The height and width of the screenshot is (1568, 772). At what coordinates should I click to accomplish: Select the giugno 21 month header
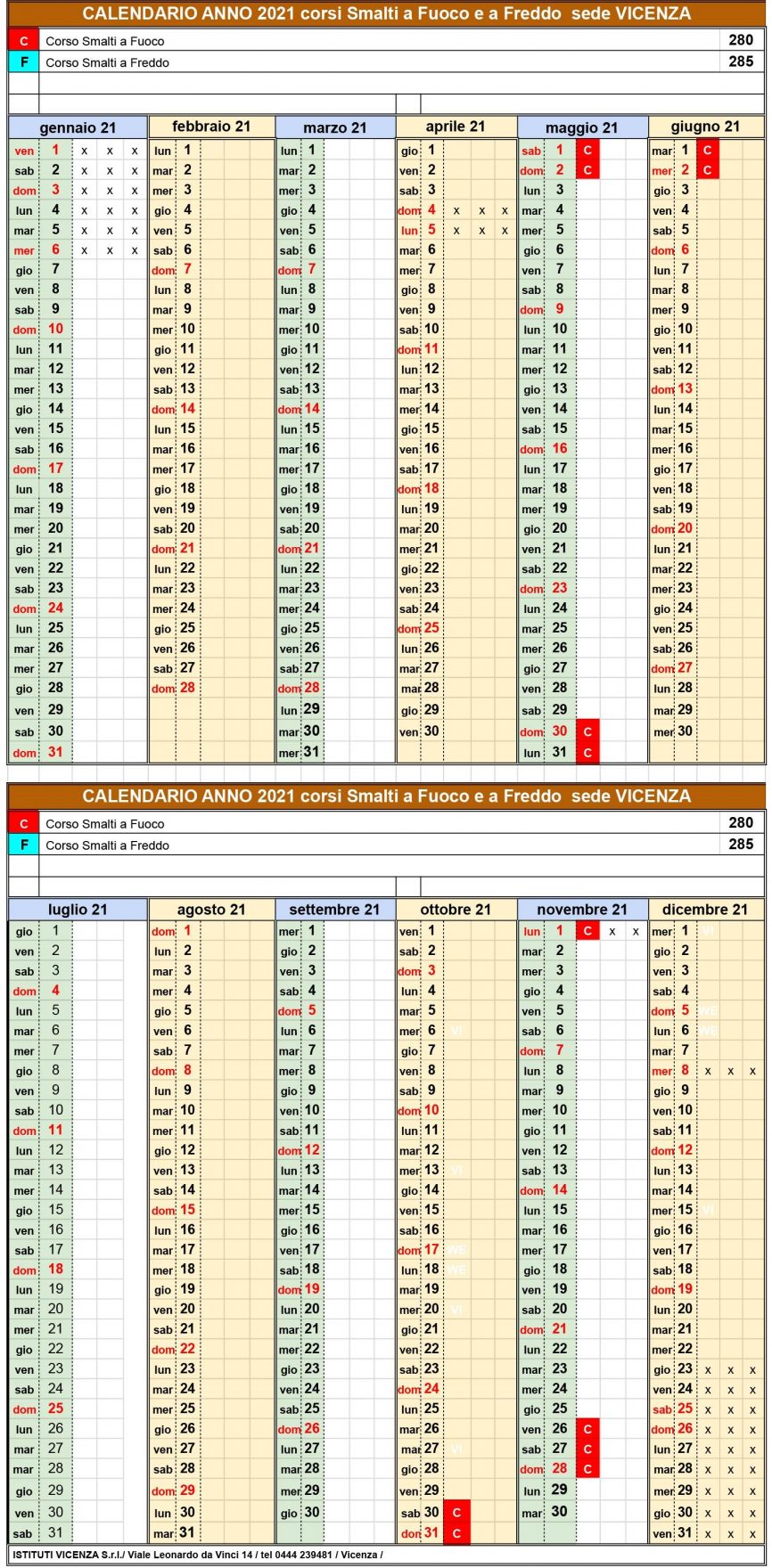(x=706, y=127)
